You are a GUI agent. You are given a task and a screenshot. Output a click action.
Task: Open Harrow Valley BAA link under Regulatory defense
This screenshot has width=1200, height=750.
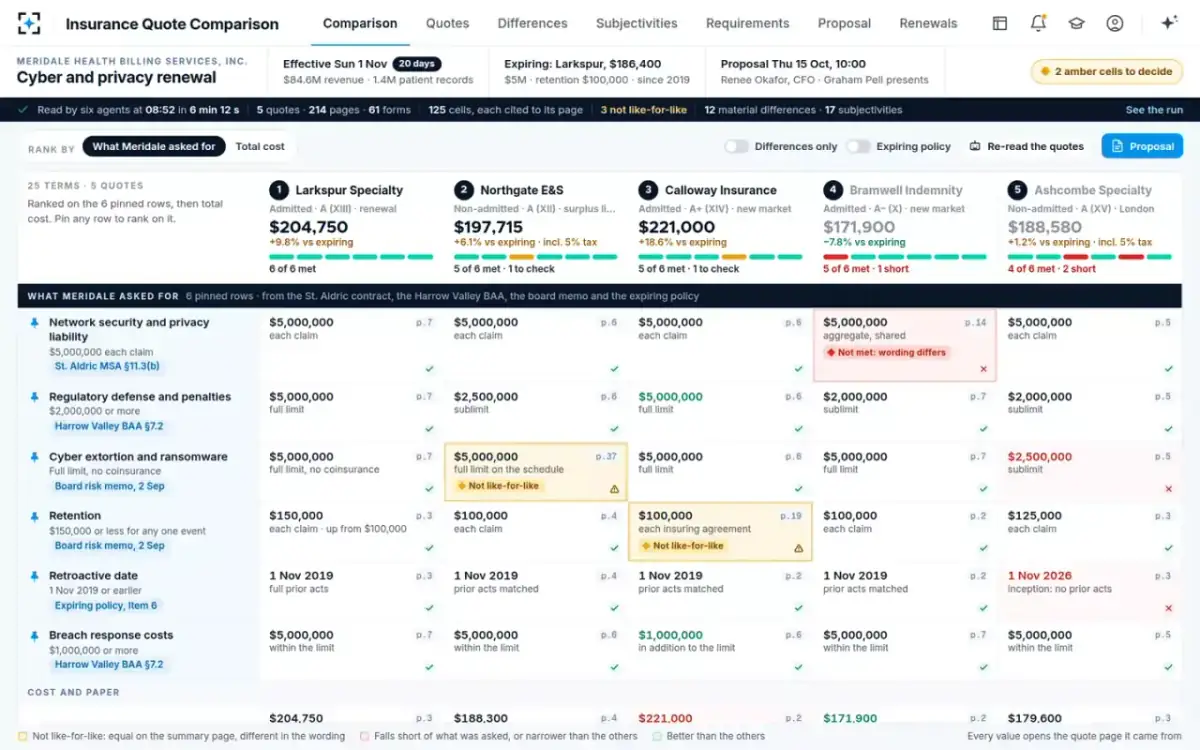tap(109, 426)
